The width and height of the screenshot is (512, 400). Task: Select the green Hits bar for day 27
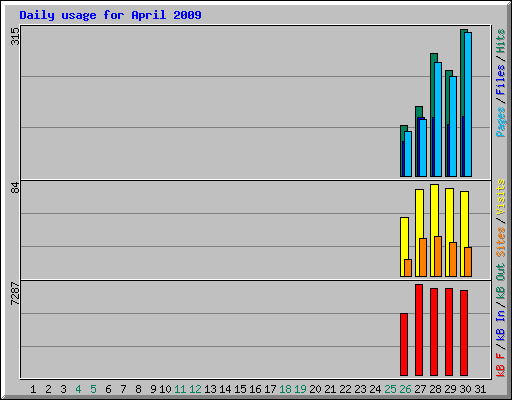(x=419, y=112)
